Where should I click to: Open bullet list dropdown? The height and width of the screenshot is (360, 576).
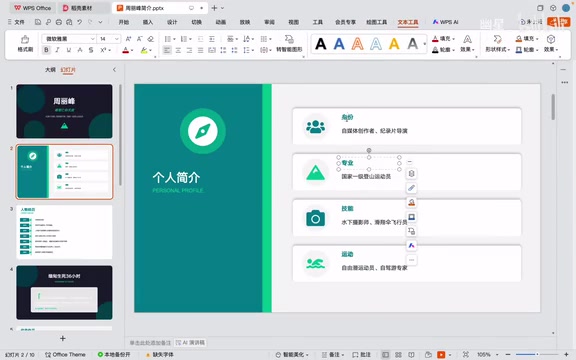pyautogui.click(x=174, y=39)
